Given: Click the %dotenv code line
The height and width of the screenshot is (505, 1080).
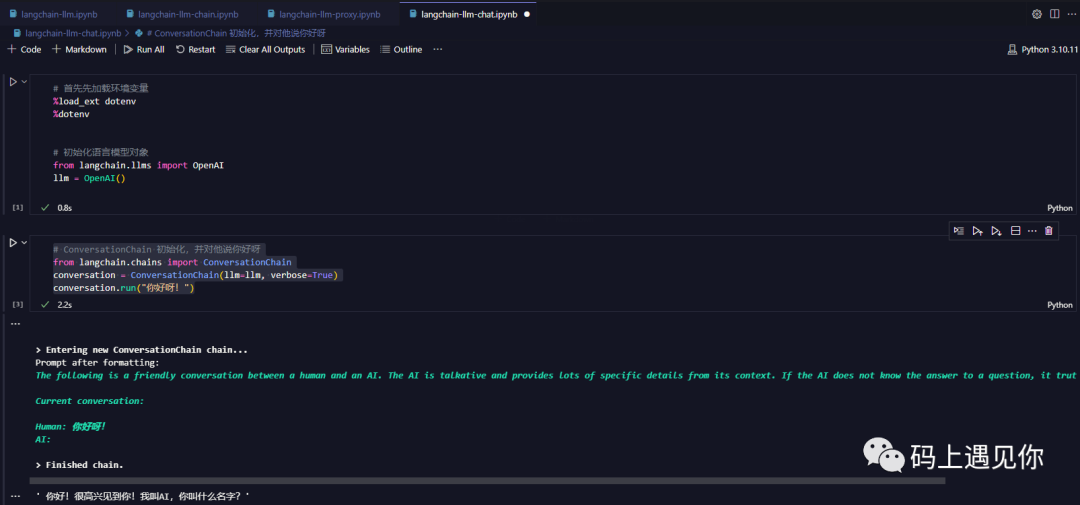Looking at the screenshot, I should pyautogui.click(x=71, y=114).
